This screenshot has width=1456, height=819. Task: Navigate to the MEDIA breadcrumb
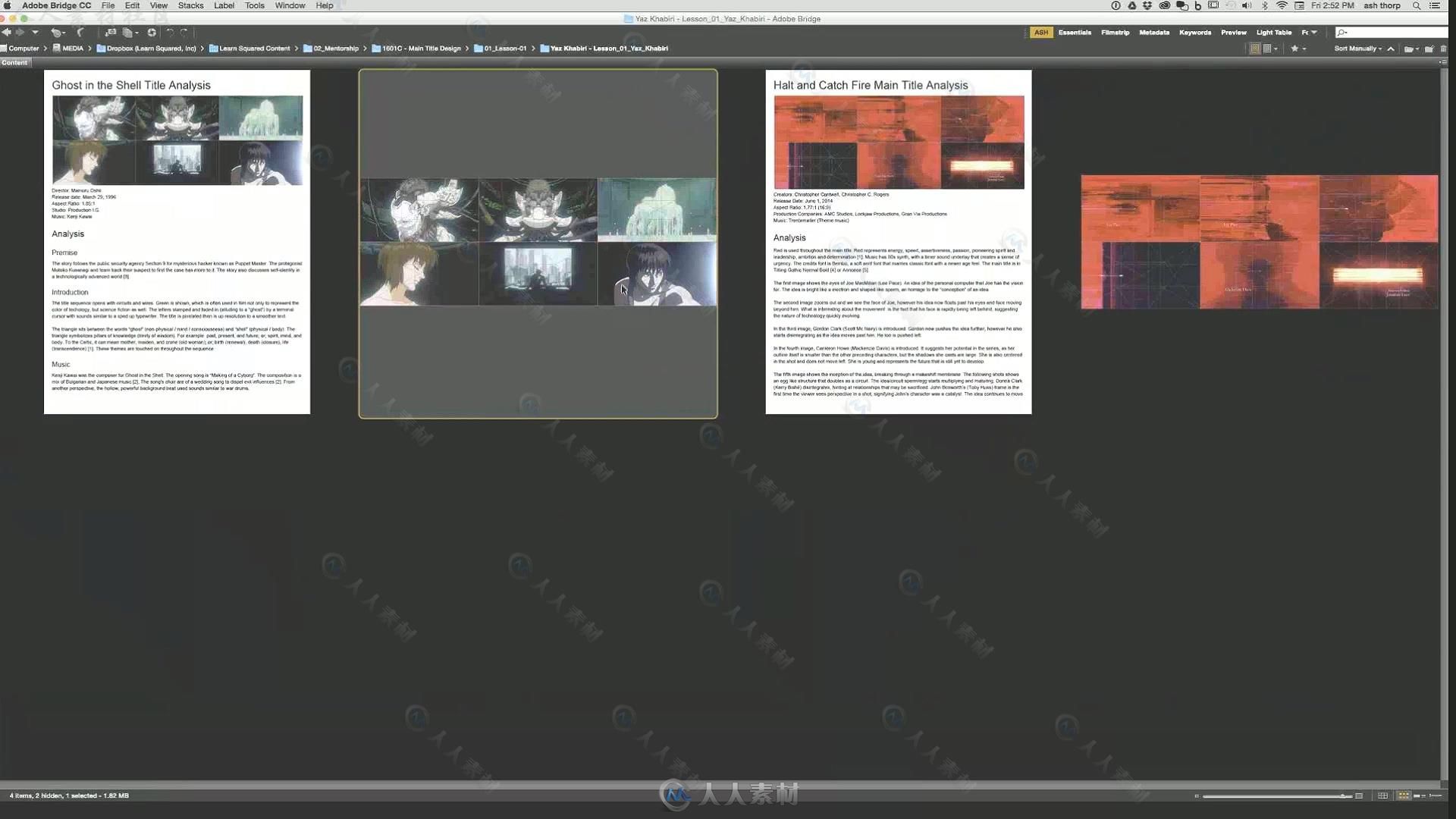tap(68, 49)
